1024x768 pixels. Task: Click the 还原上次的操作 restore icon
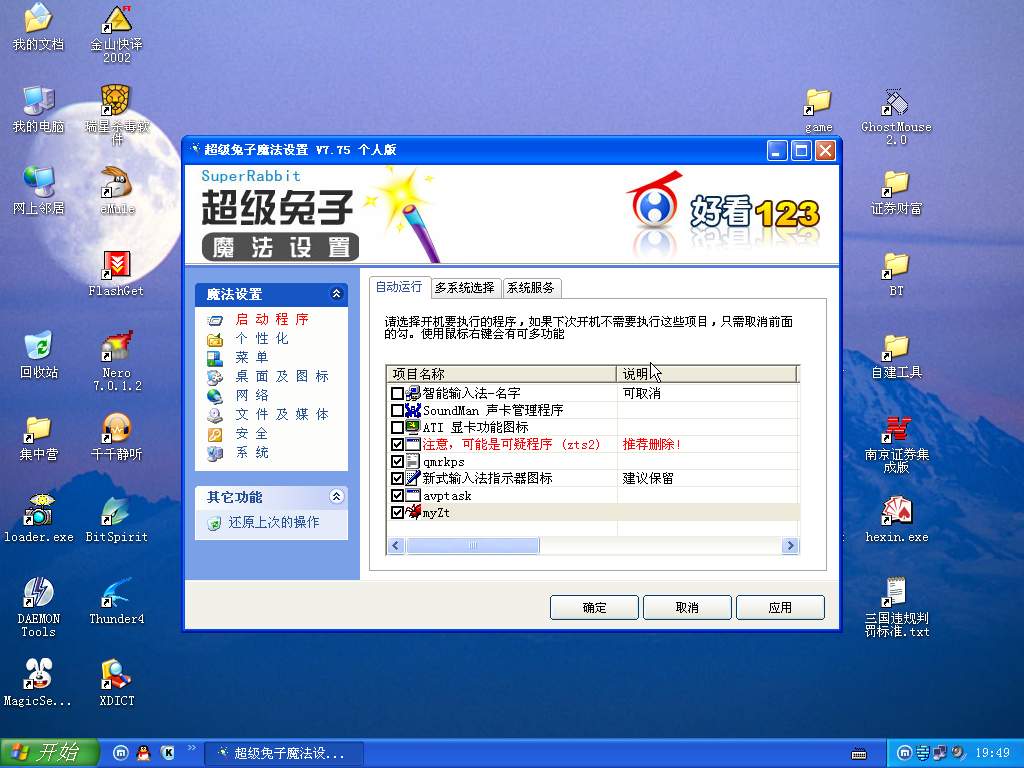(214, 523)
